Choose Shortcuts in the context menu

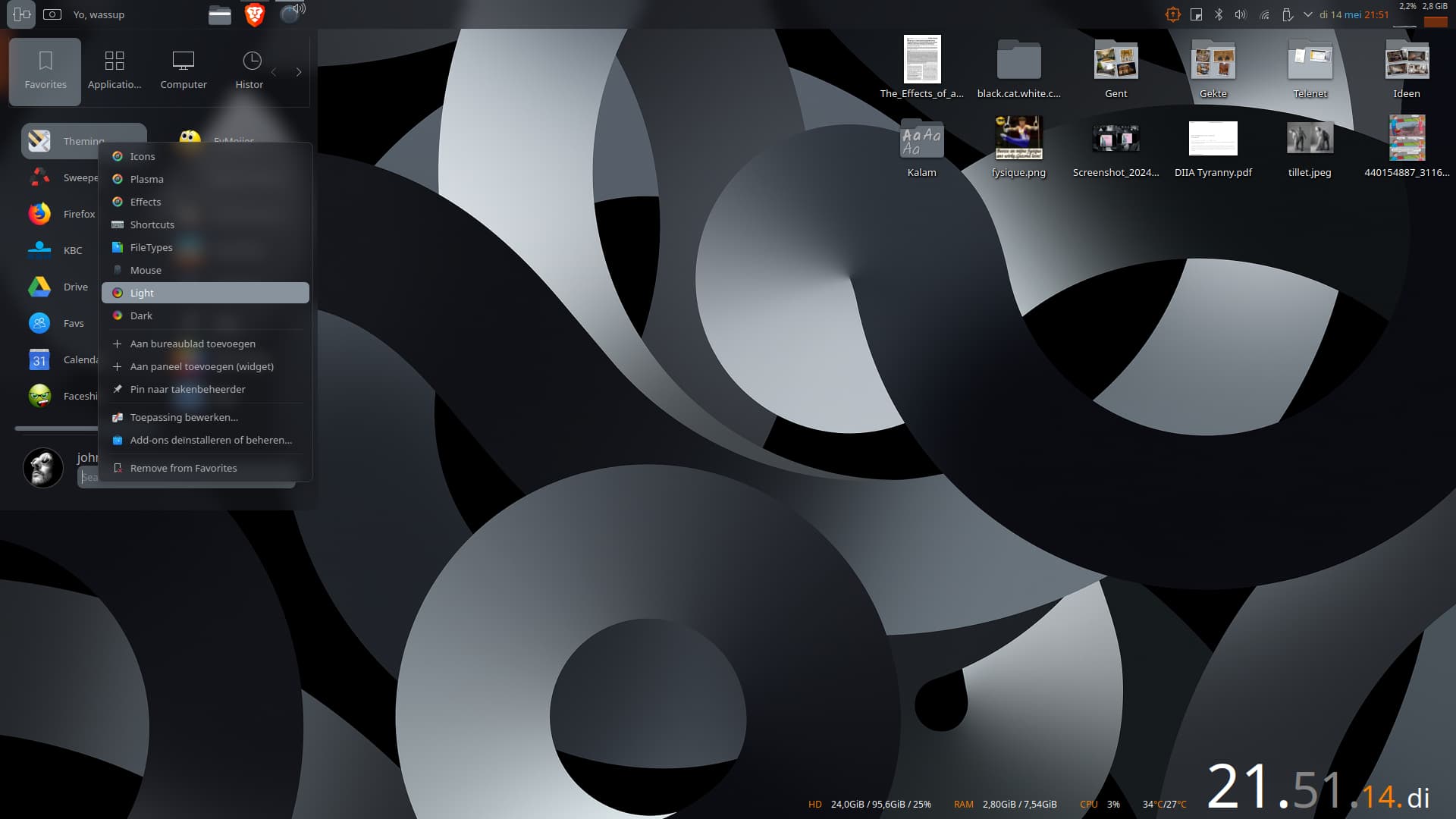pos(206,224)
